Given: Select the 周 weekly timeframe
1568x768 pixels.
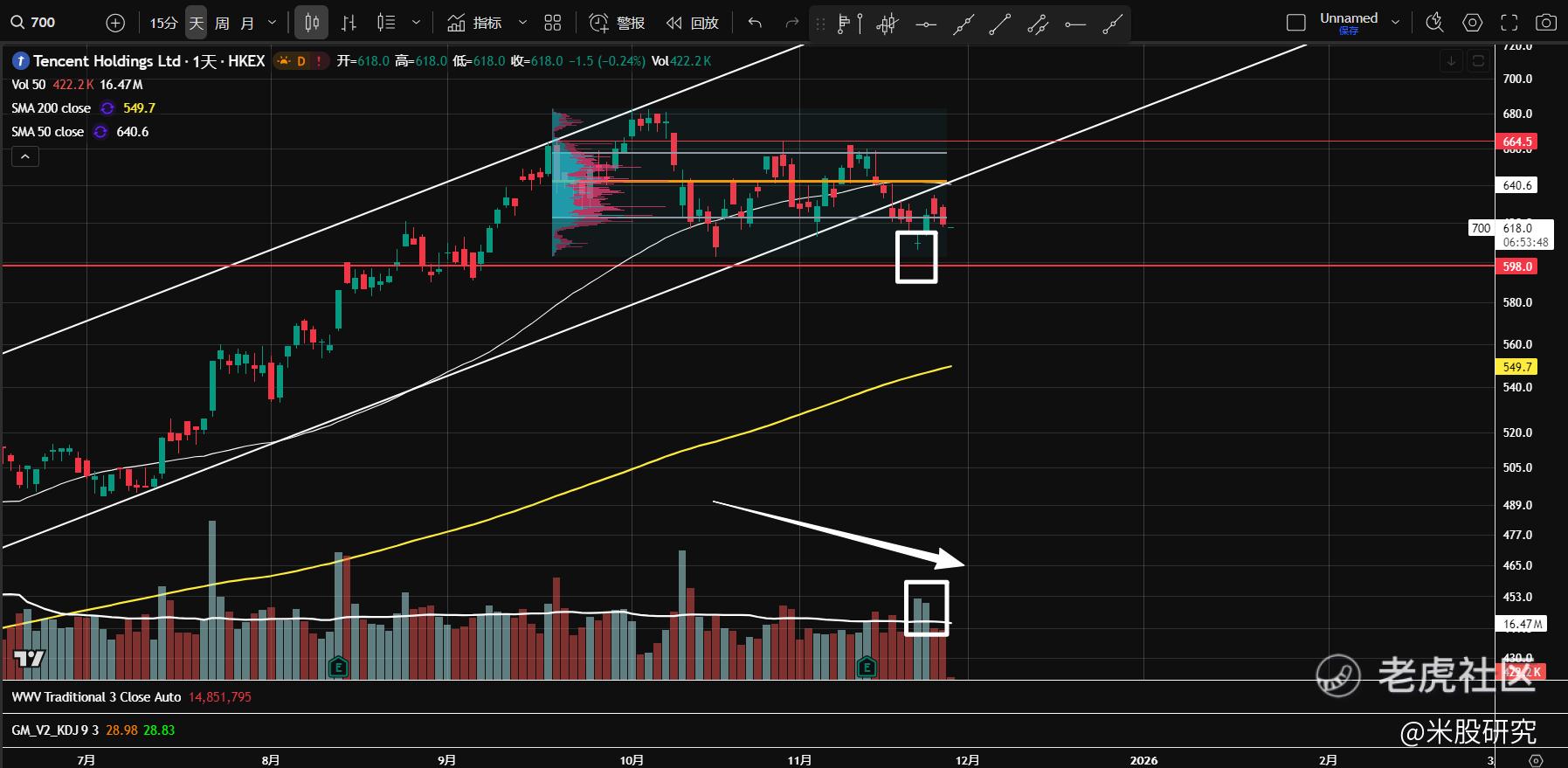Looking at the screenshot, I should 222,23.
